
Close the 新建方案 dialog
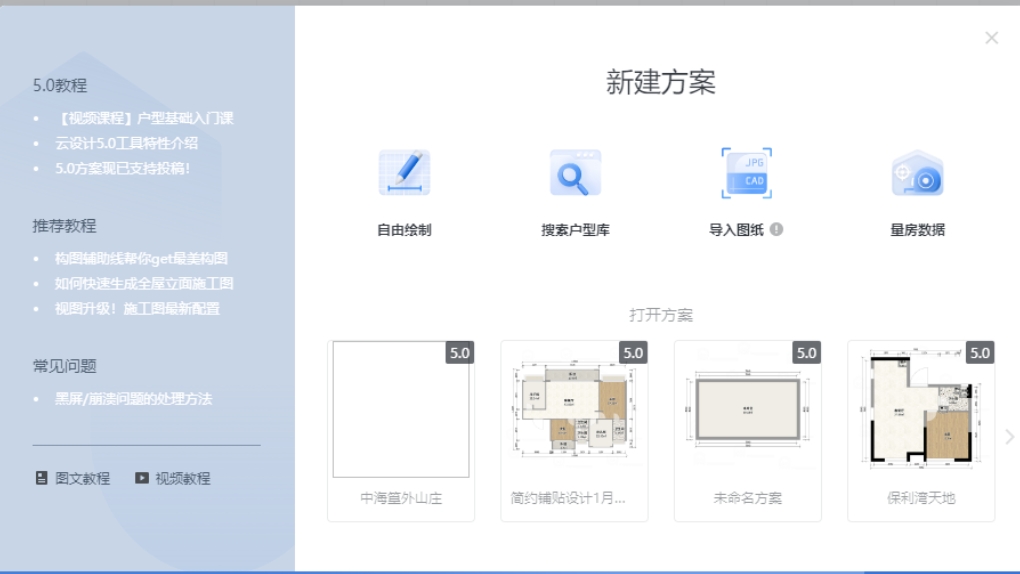click(991, 38)
